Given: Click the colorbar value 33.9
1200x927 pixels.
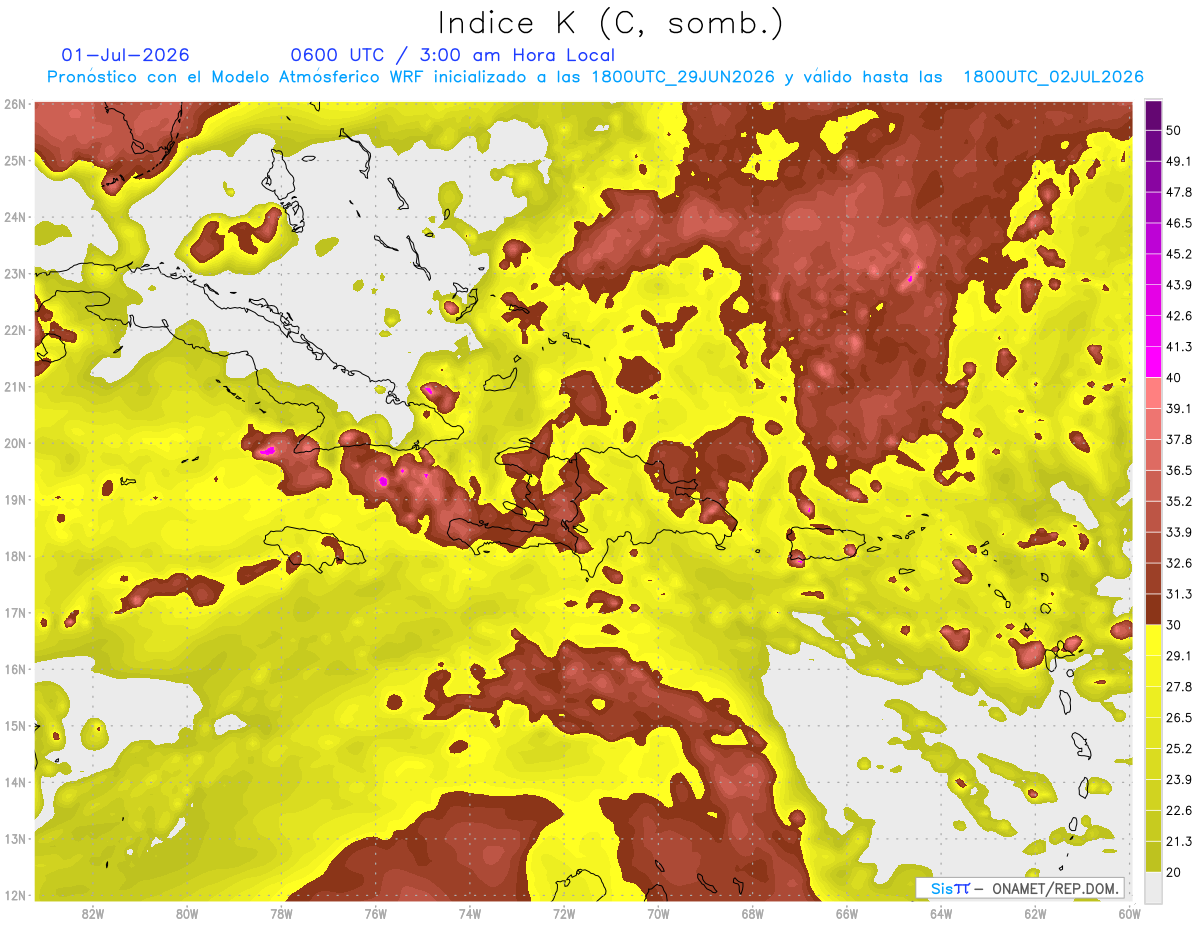Looking at the screenshot, I should point(1179,532).
